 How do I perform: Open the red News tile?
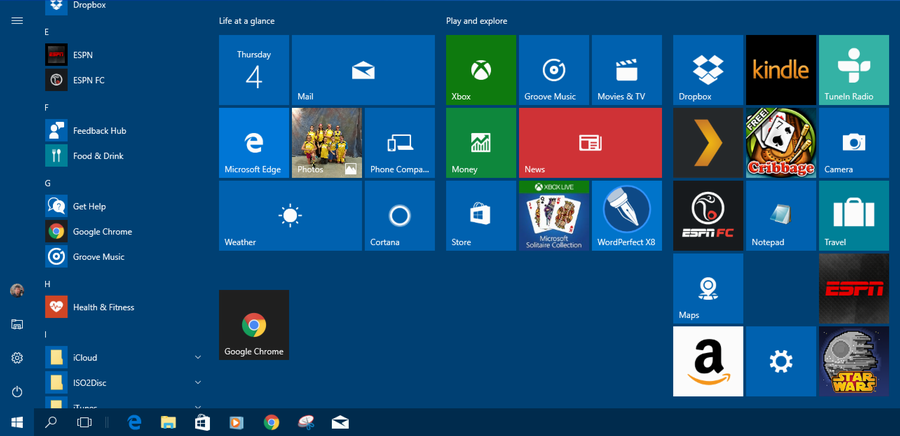click(590, 143)
